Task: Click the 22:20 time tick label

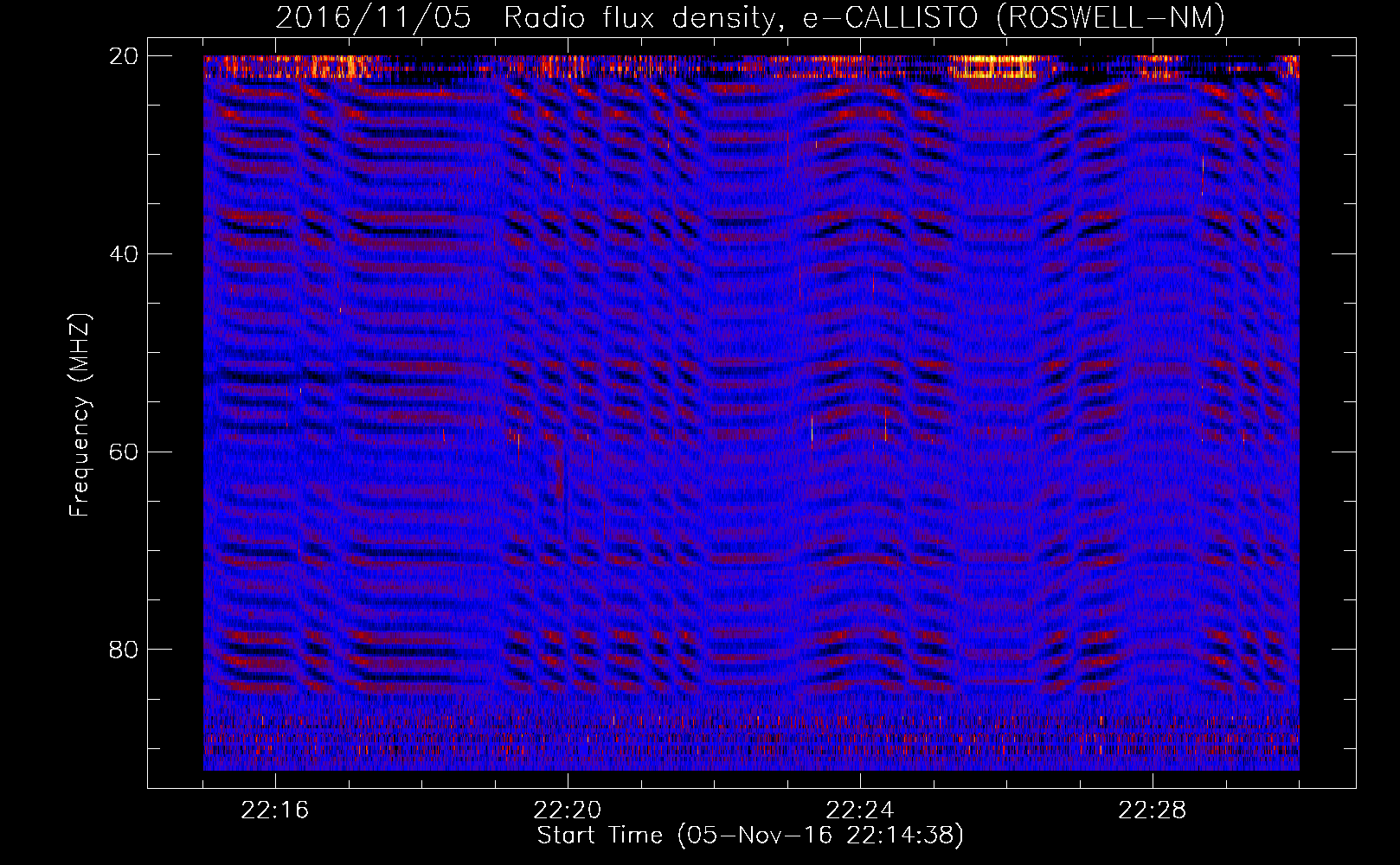Action: coord(568,811)
